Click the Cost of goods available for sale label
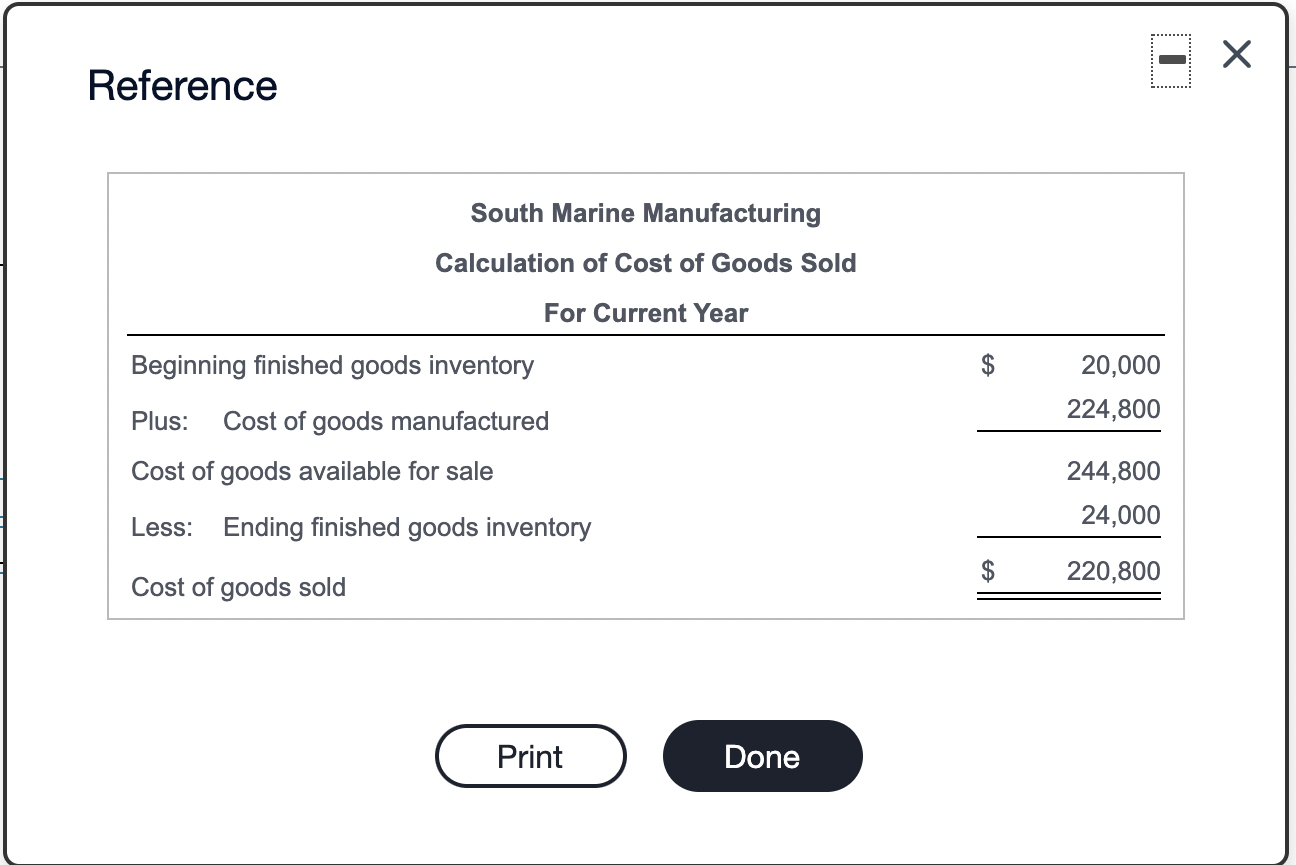This screenshot has height=865, width=1296. tap(312, 471)
